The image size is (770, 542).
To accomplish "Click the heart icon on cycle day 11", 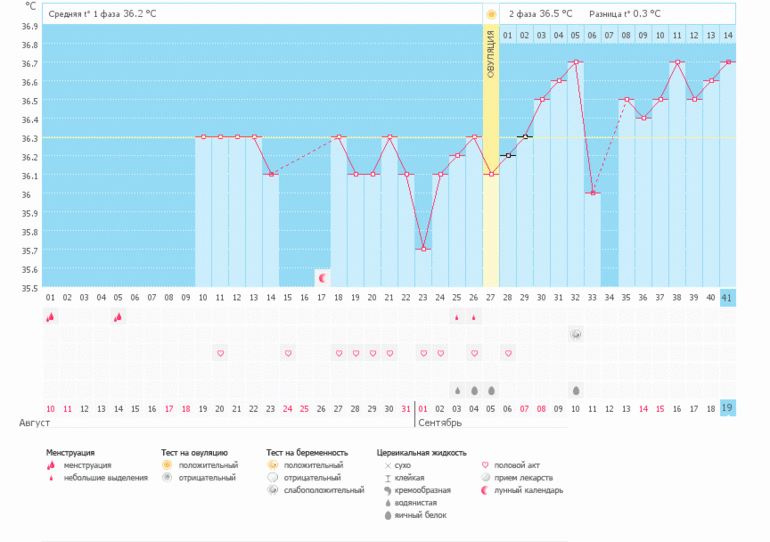I will click(220, 353).
